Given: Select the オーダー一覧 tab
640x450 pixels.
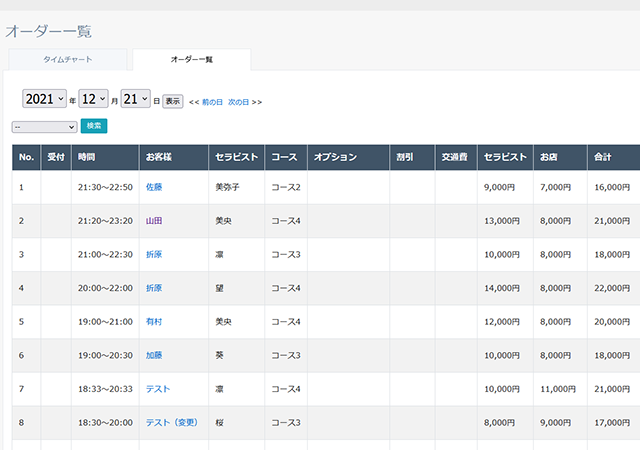Looking at the screenshot, I should (191, 60).
